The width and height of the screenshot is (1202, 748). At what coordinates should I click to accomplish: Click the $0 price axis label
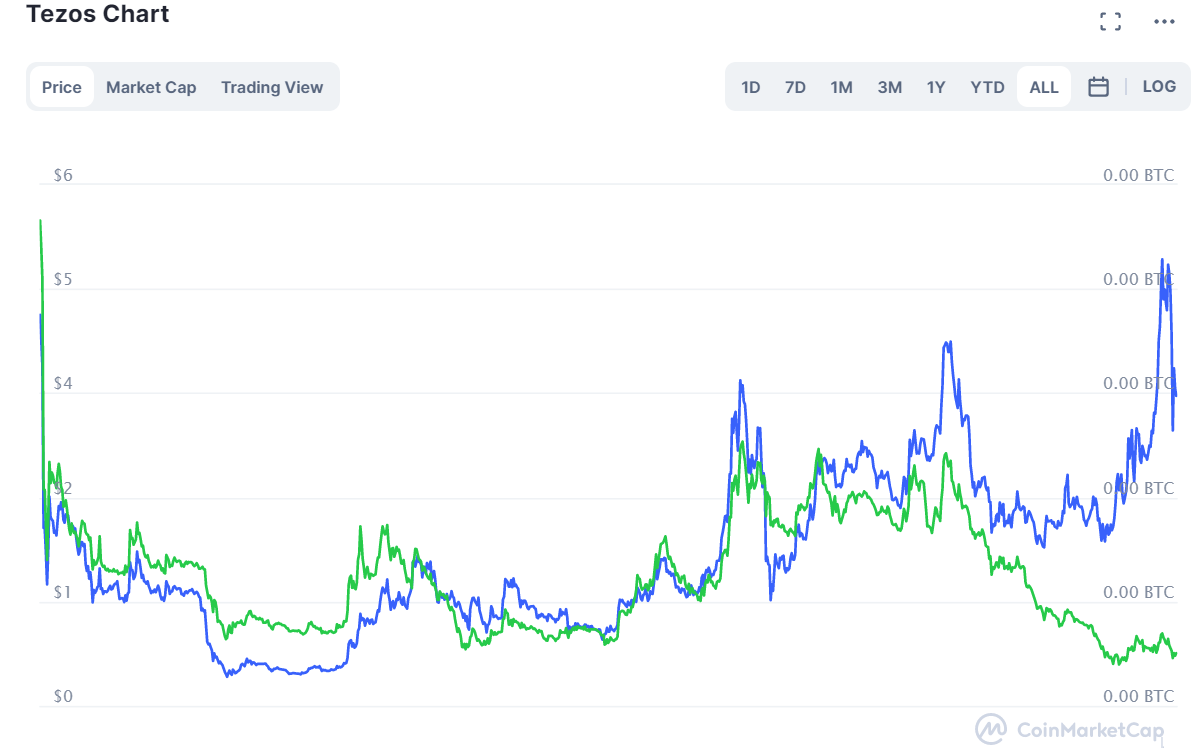click(63, 695)
